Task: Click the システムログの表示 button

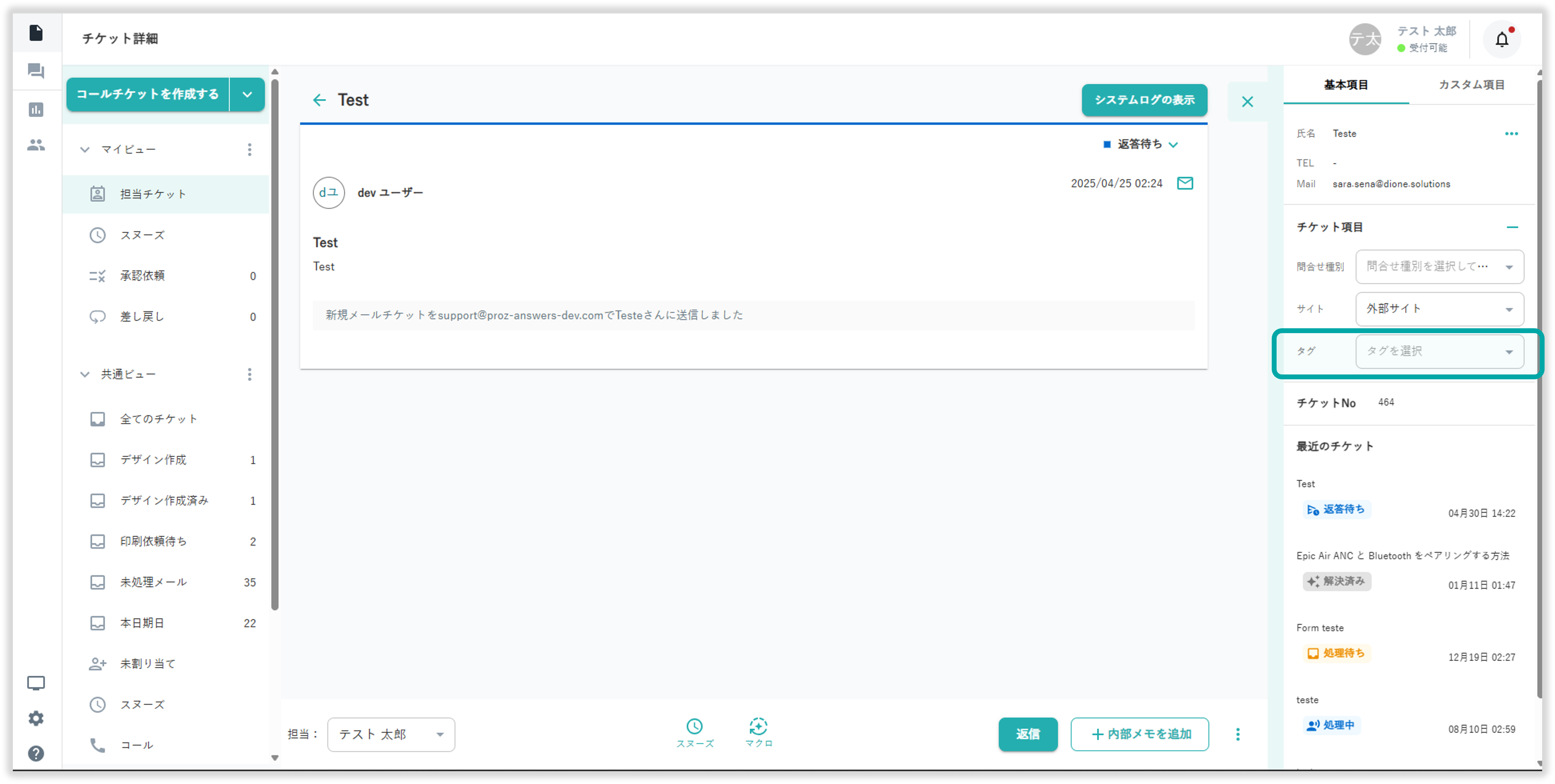Action: click(1144, 100)
